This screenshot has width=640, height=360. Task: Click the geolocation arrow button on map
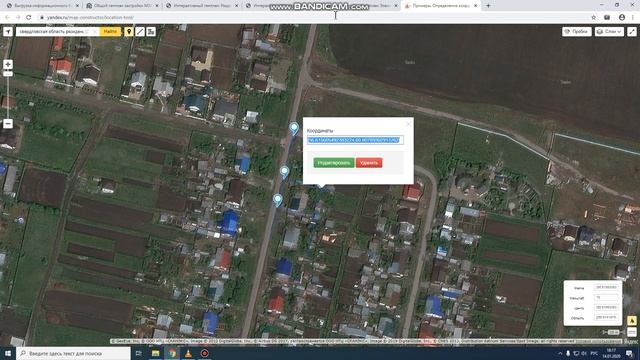pyautogui.click(x=8, y=31)
